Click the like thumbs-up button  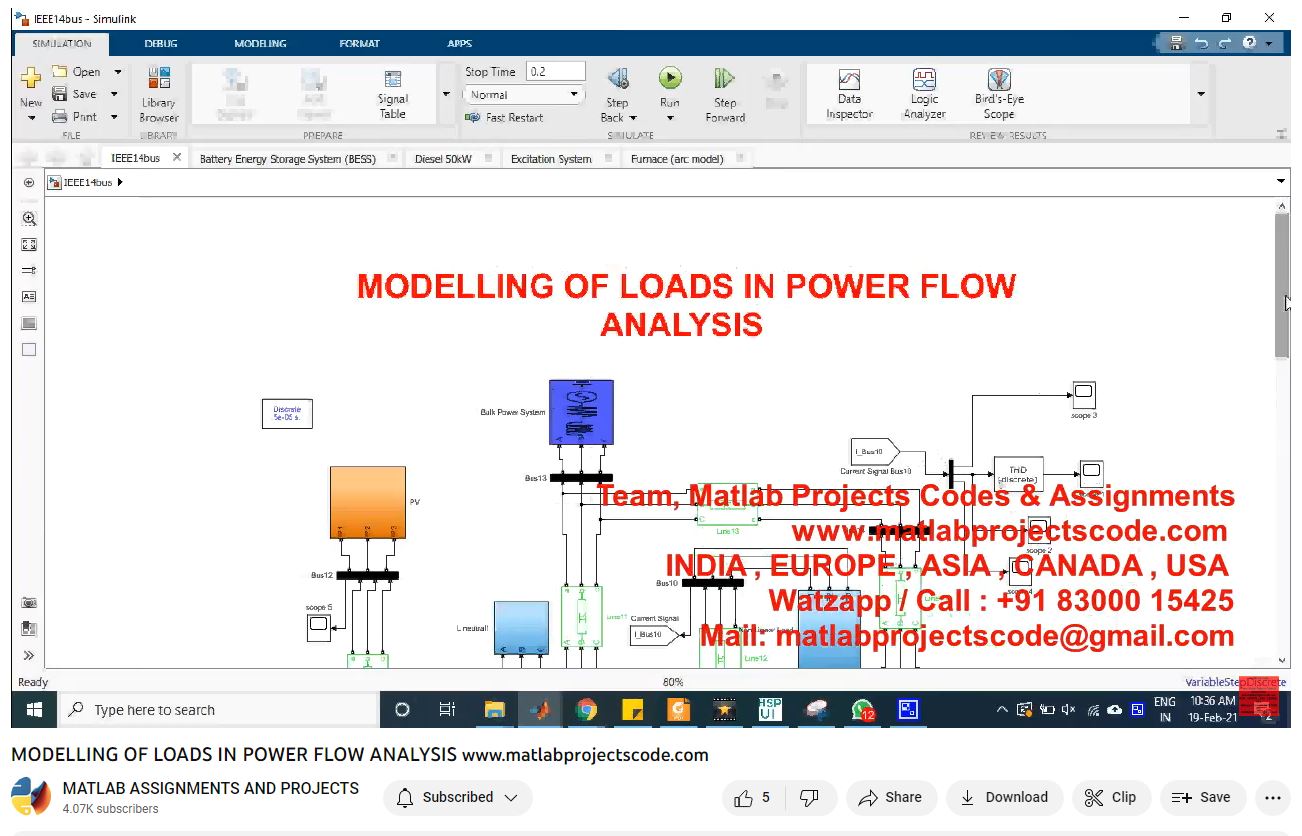(753, 797)
